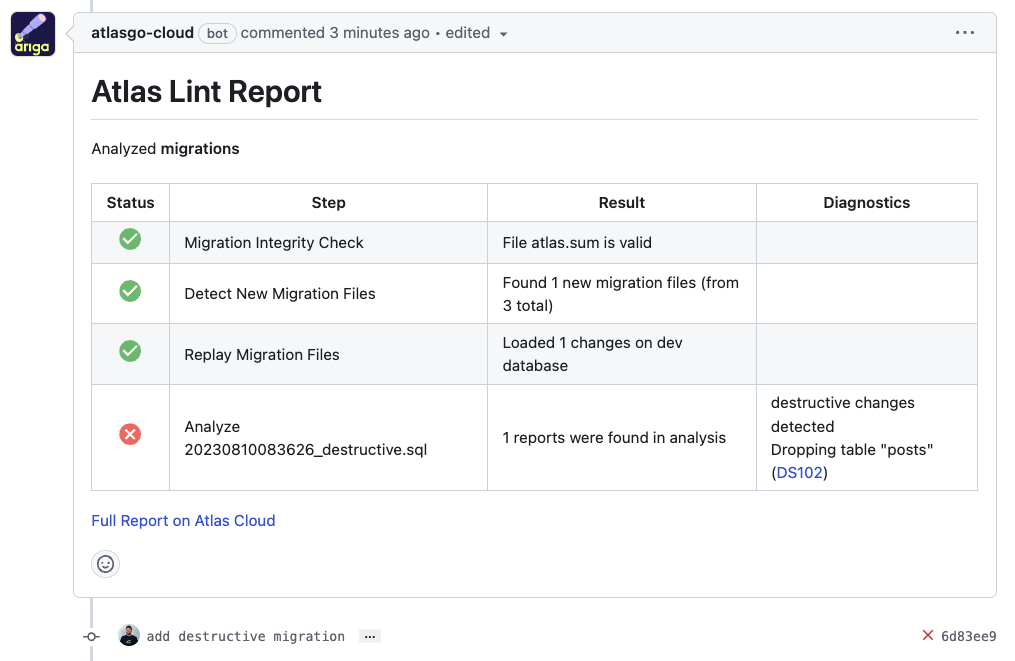
Task: Add a reaction with the smiley button
Action: 106,564
